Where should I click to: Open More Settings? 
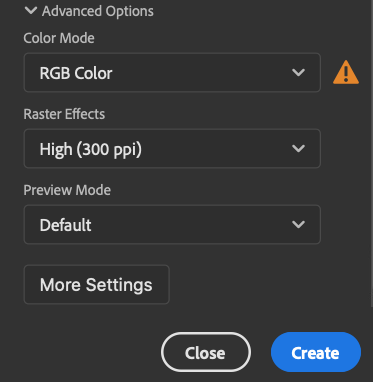tap(96, 284)
